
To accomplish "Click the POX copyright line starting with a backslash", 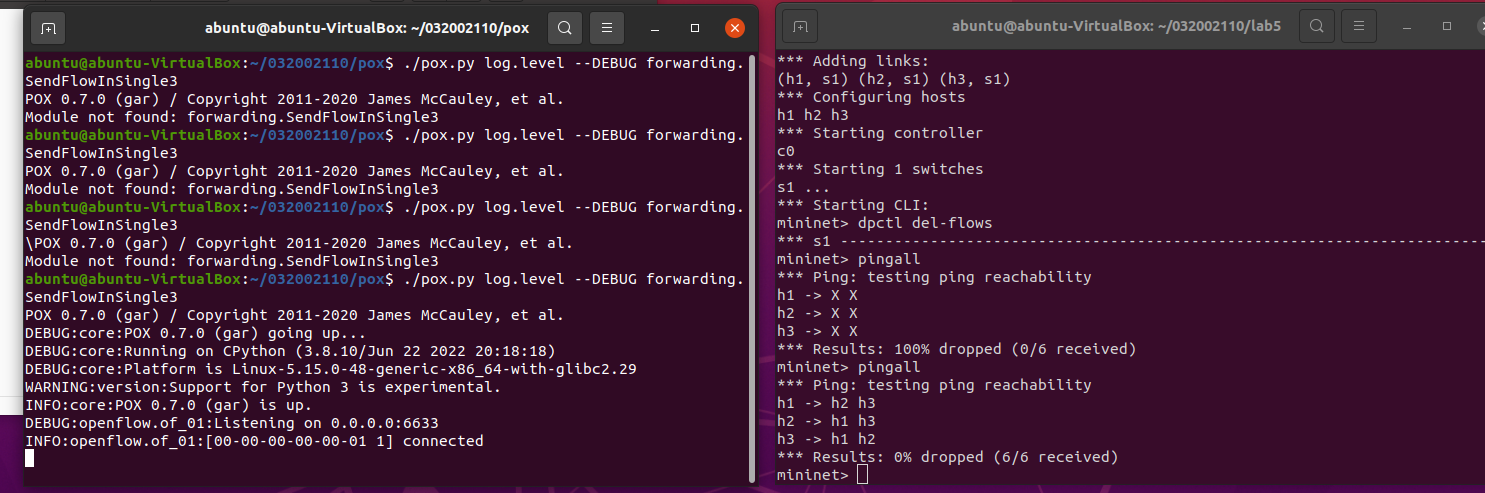I will 299,243.
